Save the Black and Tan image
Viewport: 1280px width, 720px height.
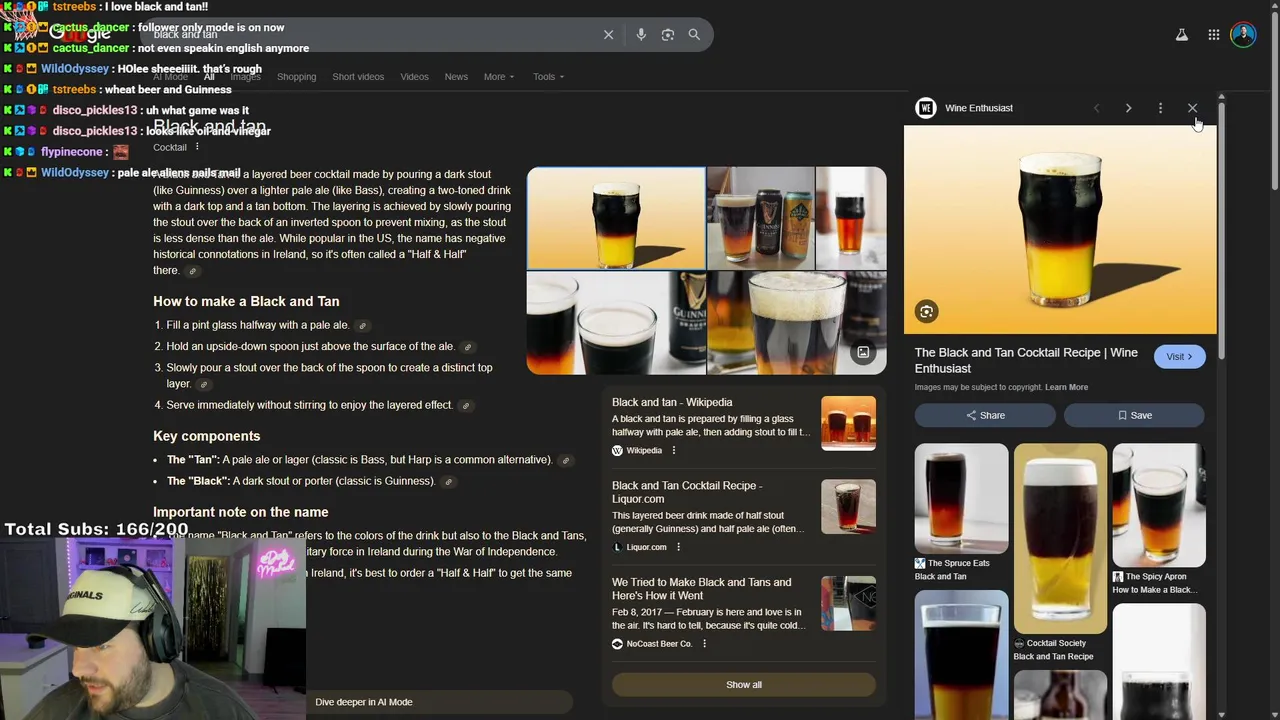click(1134, 415)
